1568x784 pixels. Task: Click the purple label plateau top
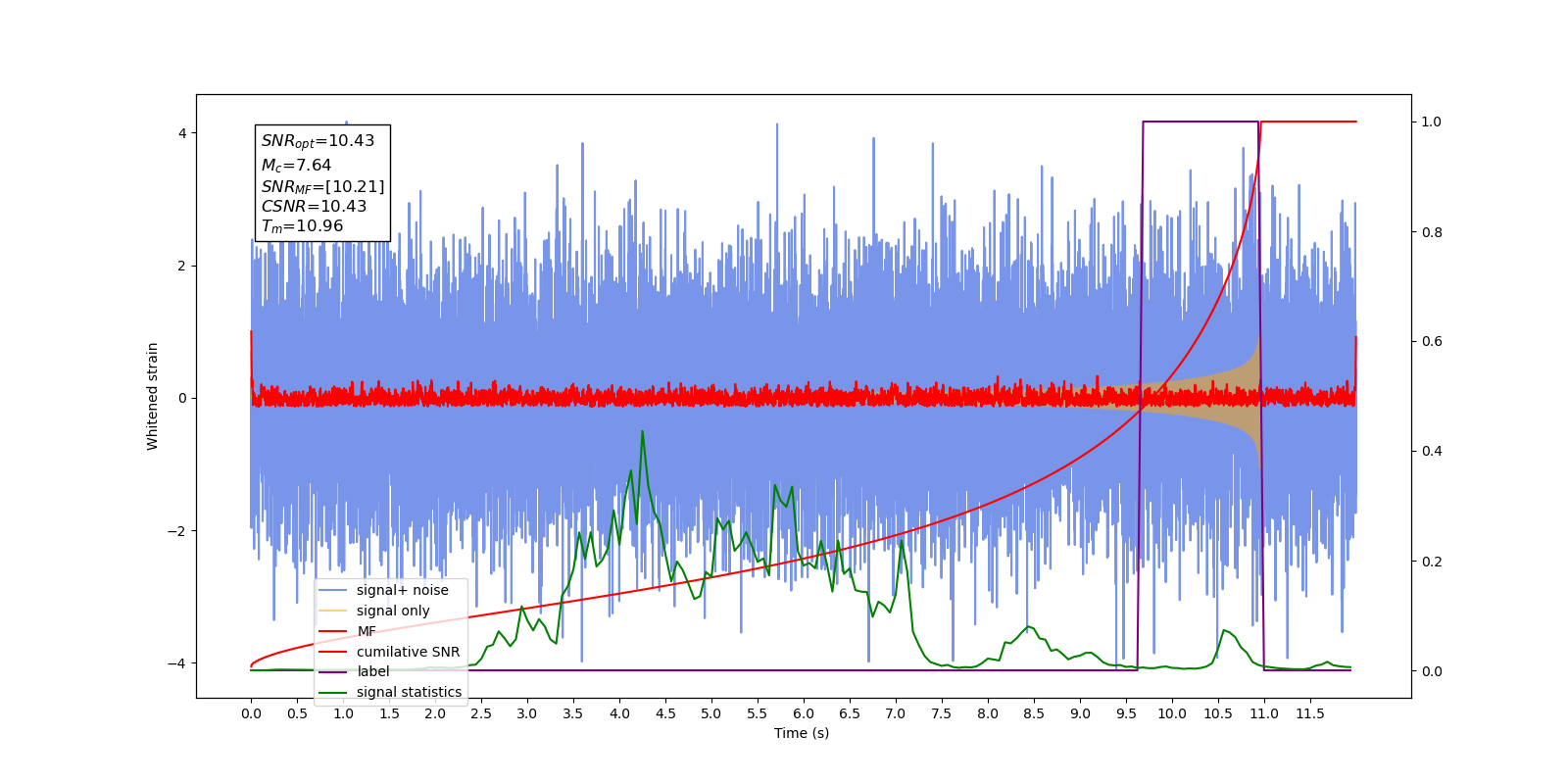pyautogui.click(x=1200, y=122)
